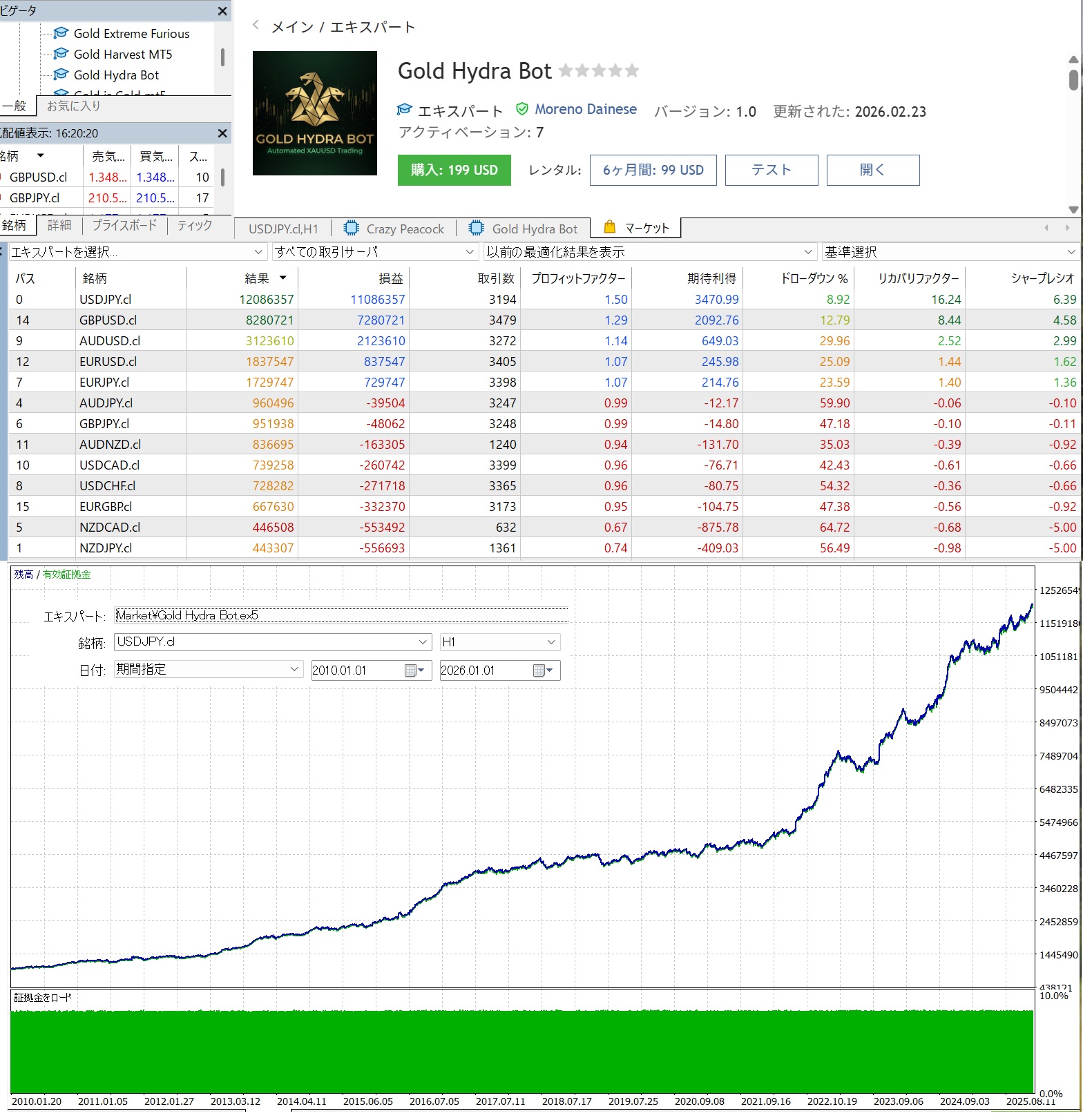Sort by the ドローダウン % column header
The height and width of the screenshot is (1120, 1083).
coord(798,278)
